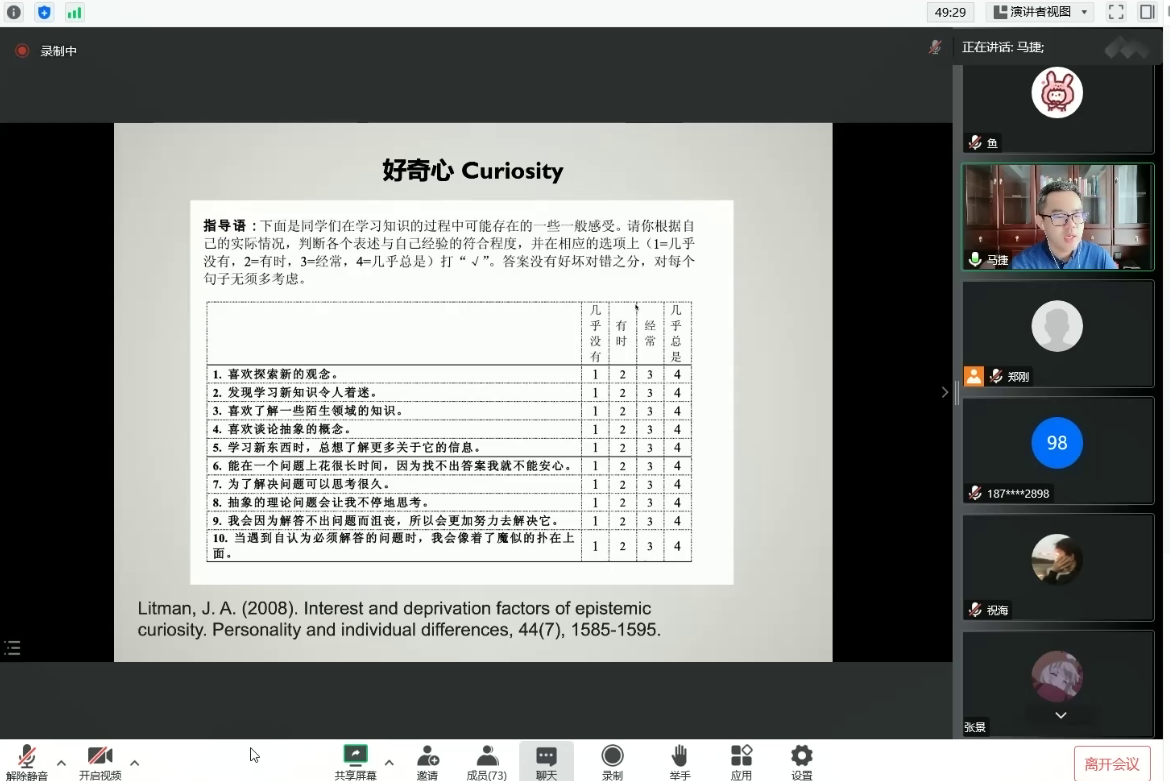The width and height of the screenshot is (1170, 781).
Task: Click the blue security shield icon
Action: (44, 13)
